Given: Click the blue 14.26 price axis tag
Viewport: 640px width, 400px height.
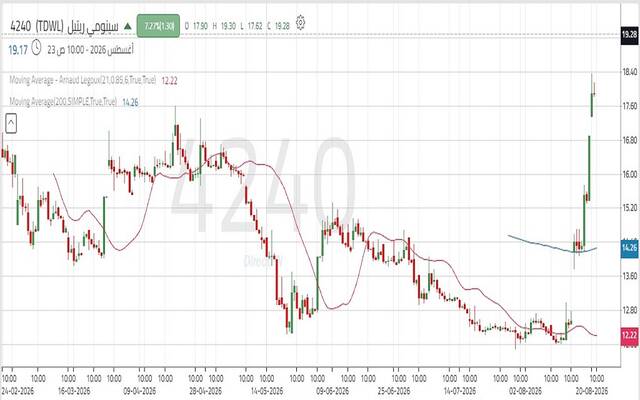Looking at the screenshot, I should (629, 248).
